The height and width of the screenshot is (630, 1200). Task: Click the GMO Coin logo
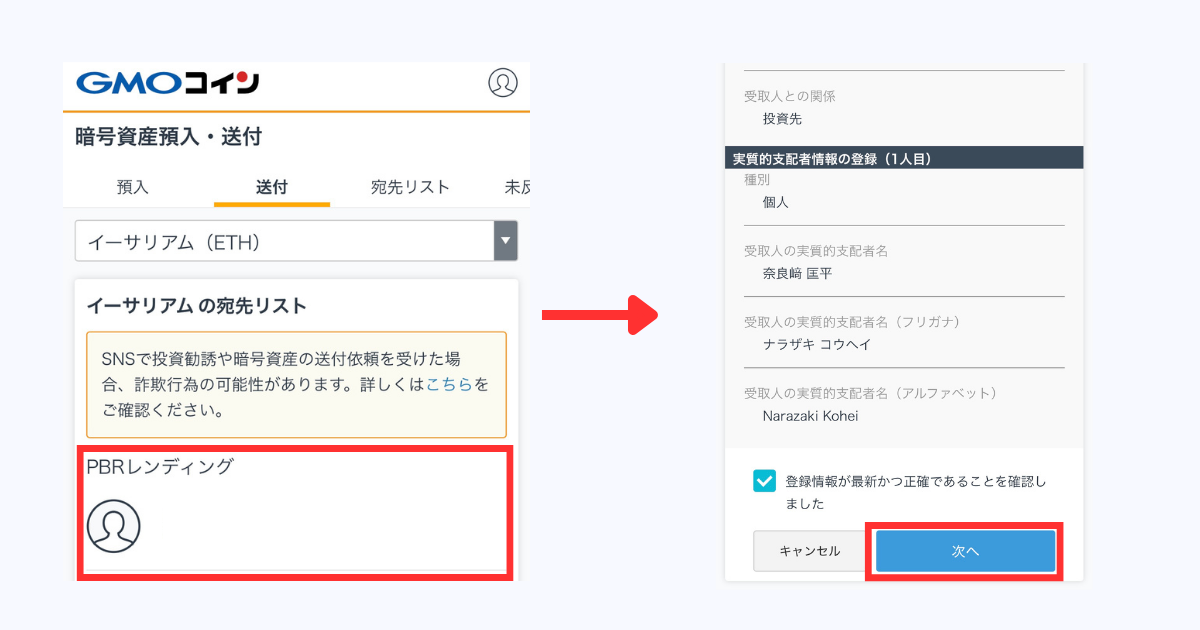[167, 83]
